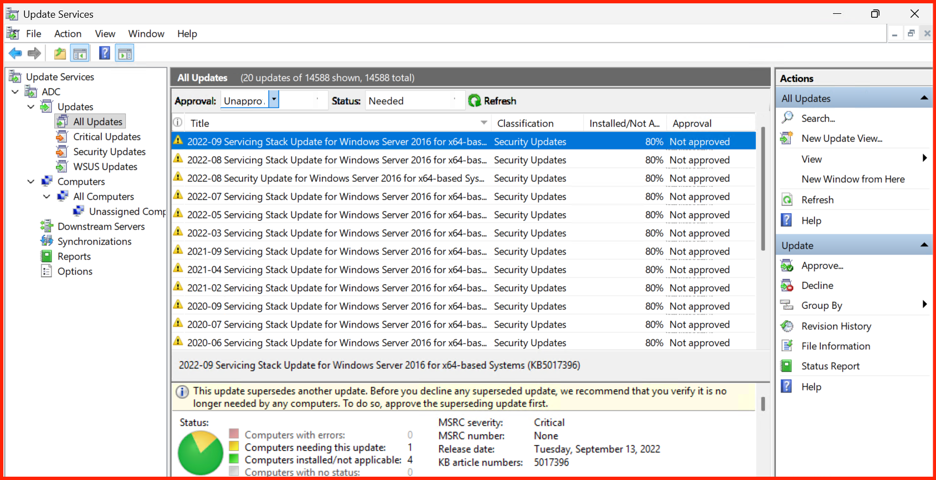Expand the Group By submenu arrow

pos(925,305)
